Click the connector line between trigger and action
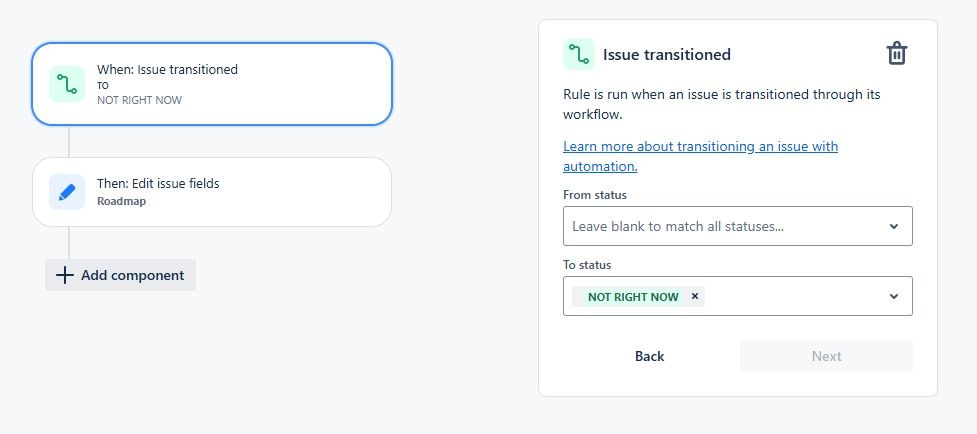 [x=69, y=141]
